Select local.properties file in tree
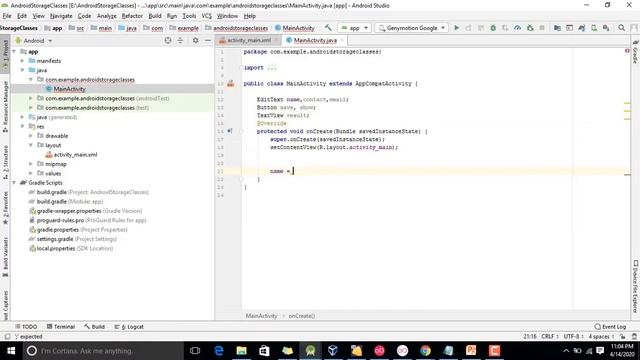 [x=71, y=249]
